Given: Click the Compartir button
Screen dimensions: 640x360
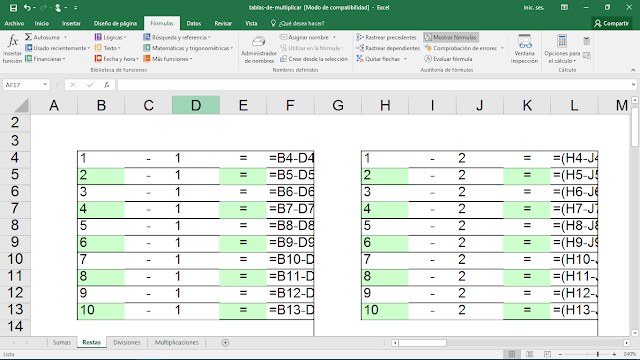Looking at the screenshot, I should coord(611,23).
